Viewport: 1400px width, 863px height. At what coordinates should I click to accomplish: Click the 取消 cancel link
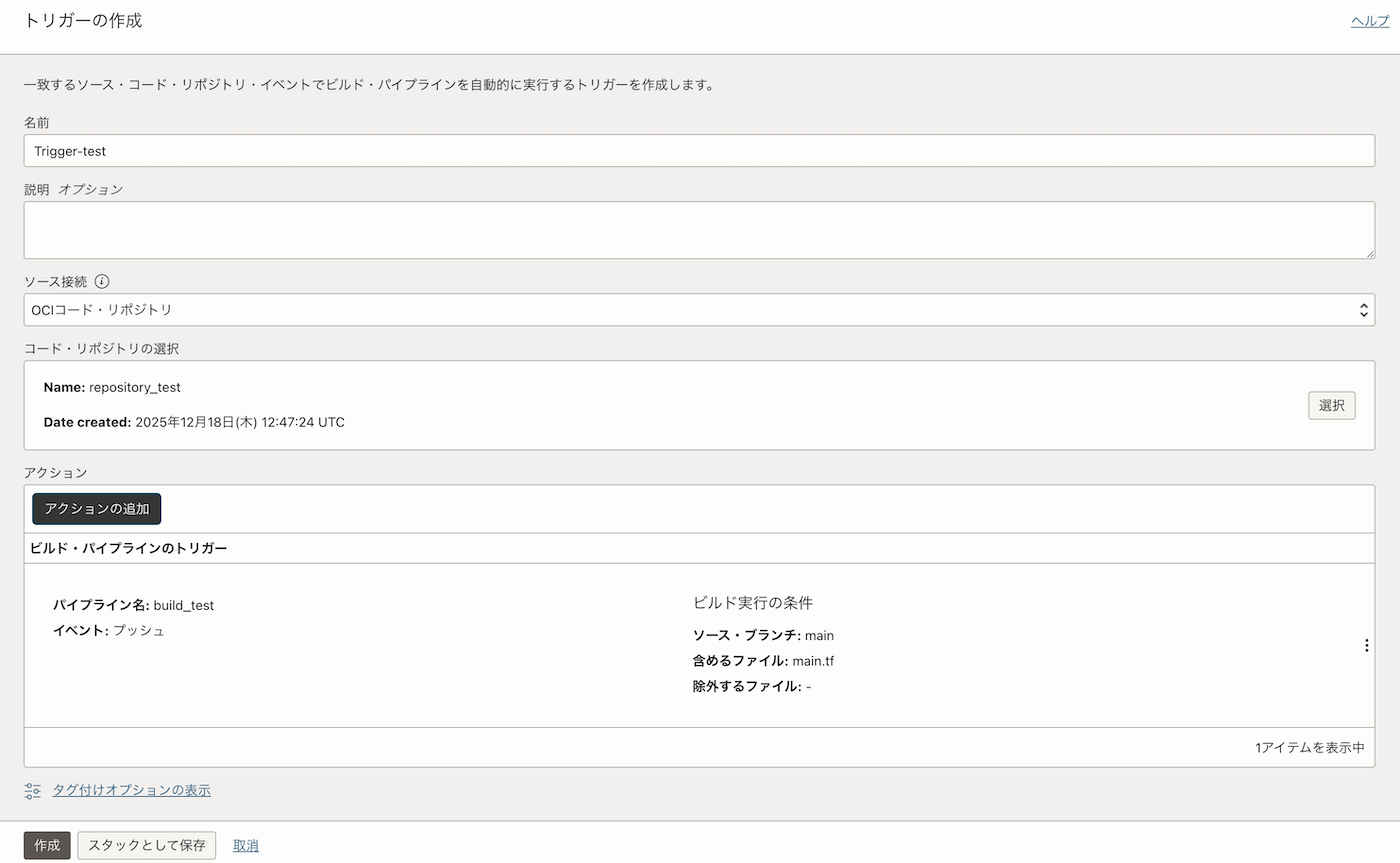click(246, 845)
